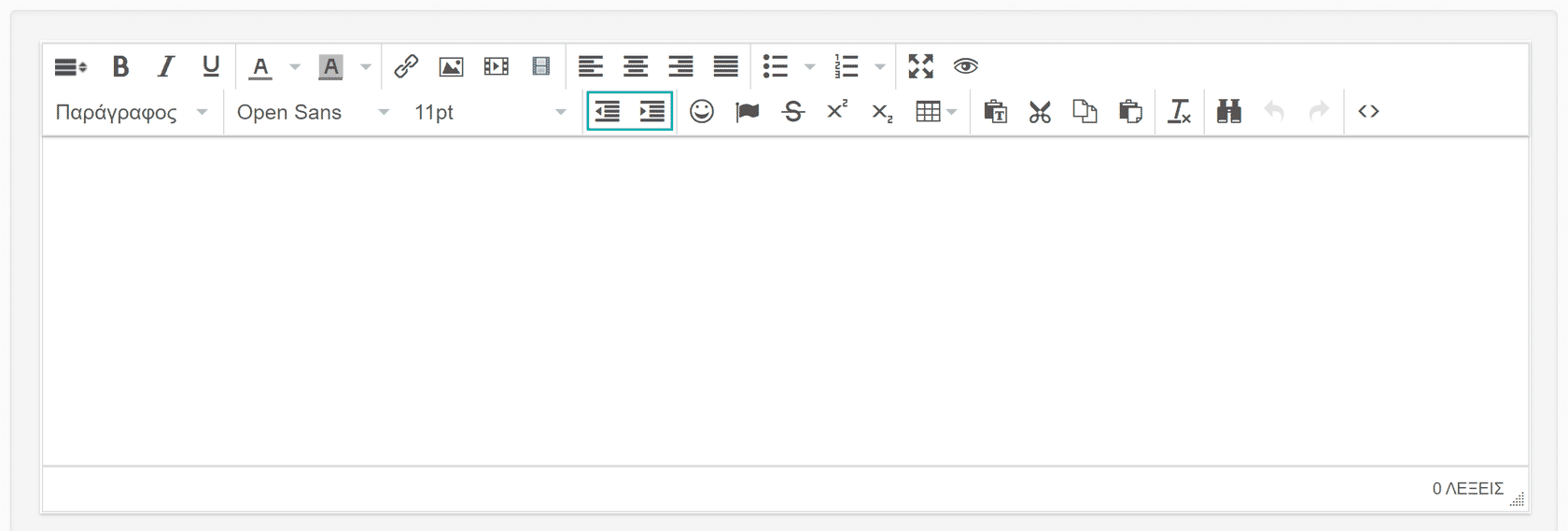Image resolution: width=1568 pixels, height=531 pixels.
Task: Expand the bullet list style arrow
Action: (x=810, y=66)
